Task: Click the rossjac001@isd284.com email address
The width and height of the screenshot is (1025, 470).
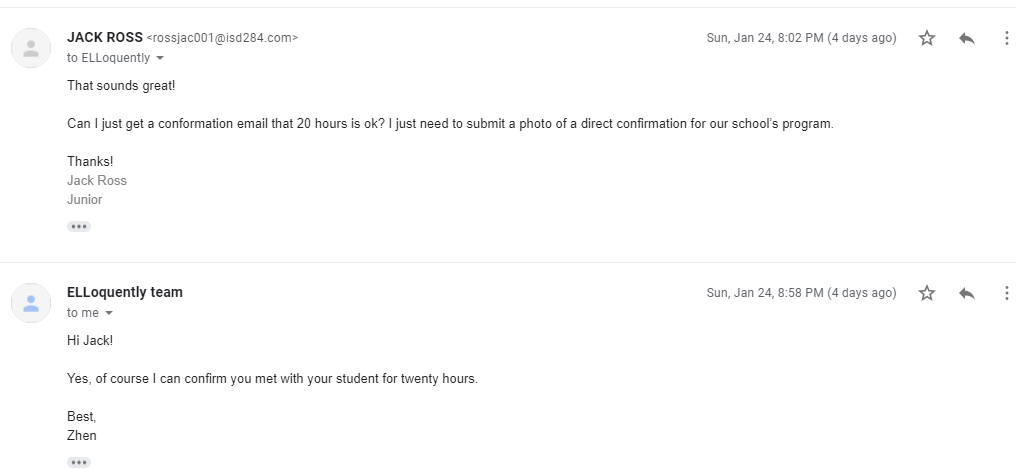Action: (223, 38)
